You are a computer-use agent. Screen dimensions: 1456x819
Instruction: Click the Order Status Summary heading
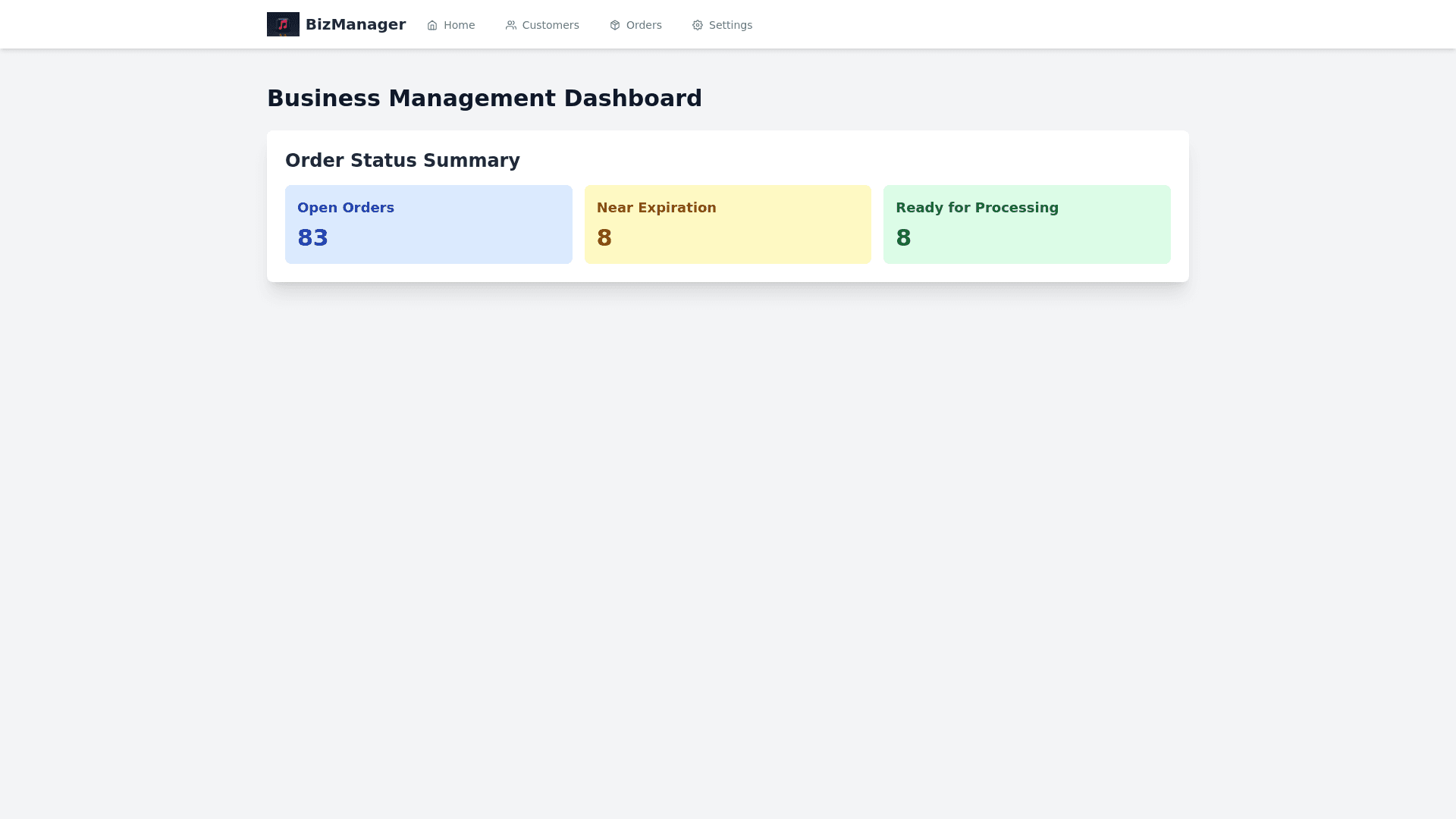point(402,161)
